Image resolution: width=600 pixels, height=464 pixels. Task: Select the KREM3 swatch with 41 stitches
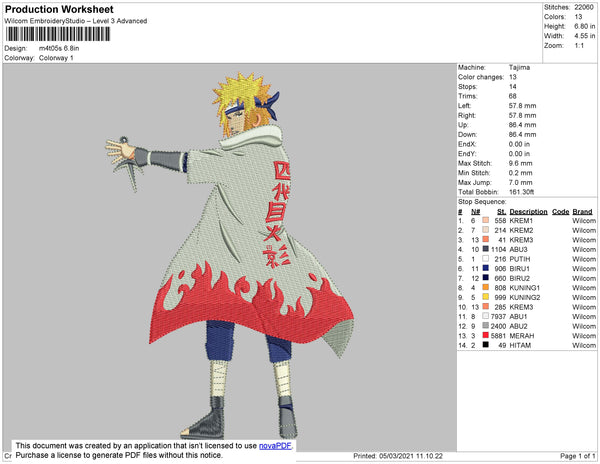pyautogui.click(x=486, y=239)
